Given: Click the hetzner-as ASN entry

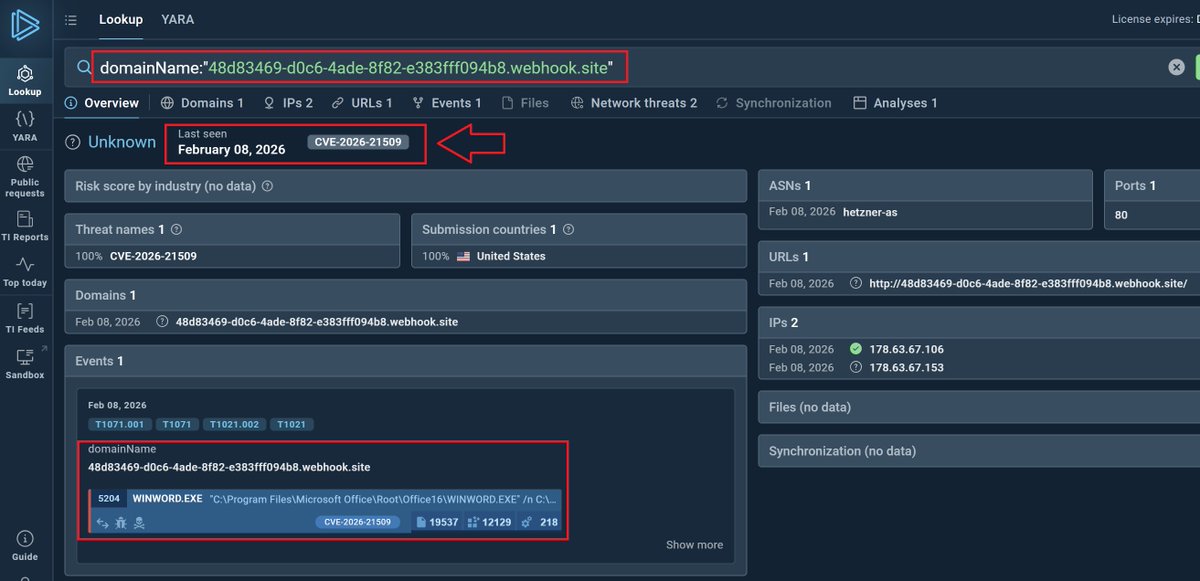Looking at the screenshot, I should click(870, 212).
